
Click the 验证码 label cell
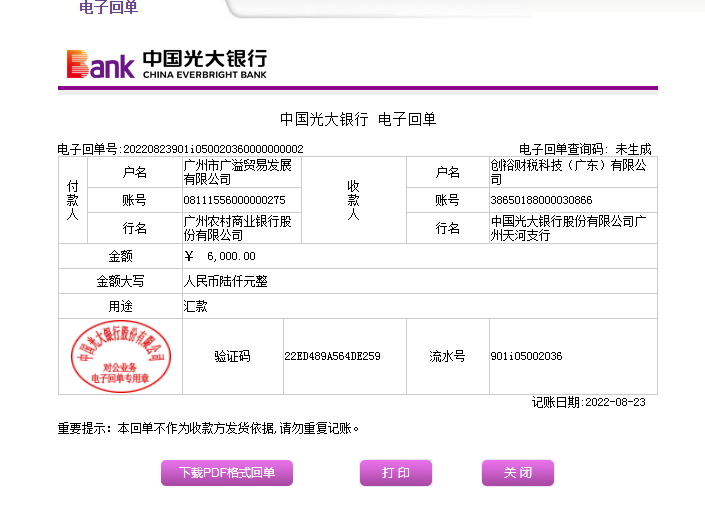click(x=232, y=357)
